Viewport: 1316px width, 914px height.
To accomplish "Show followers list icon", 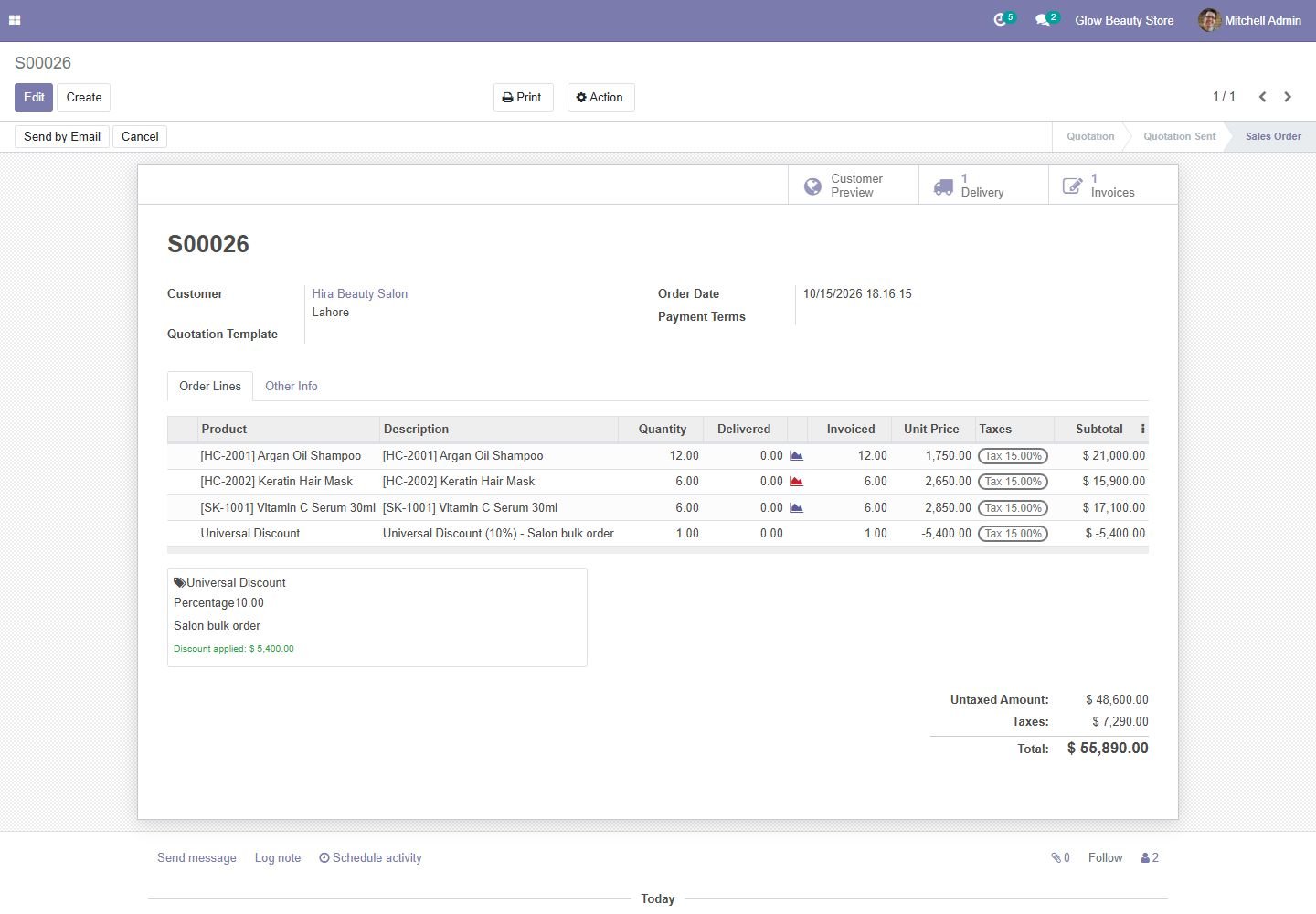I will (1150, 858).
